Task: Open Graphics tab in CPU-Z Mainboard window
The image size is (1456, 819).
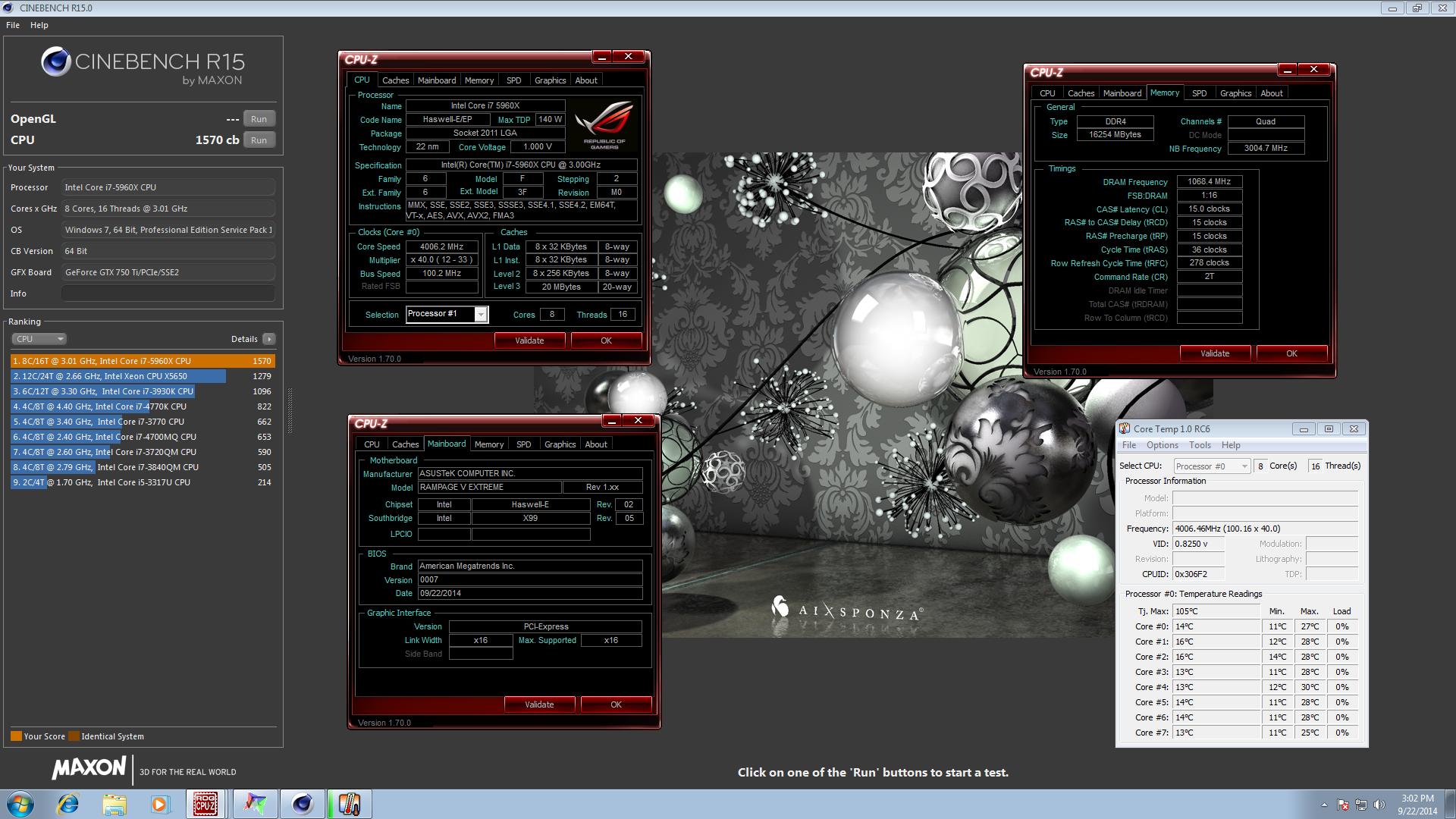Action: point(560,444)
